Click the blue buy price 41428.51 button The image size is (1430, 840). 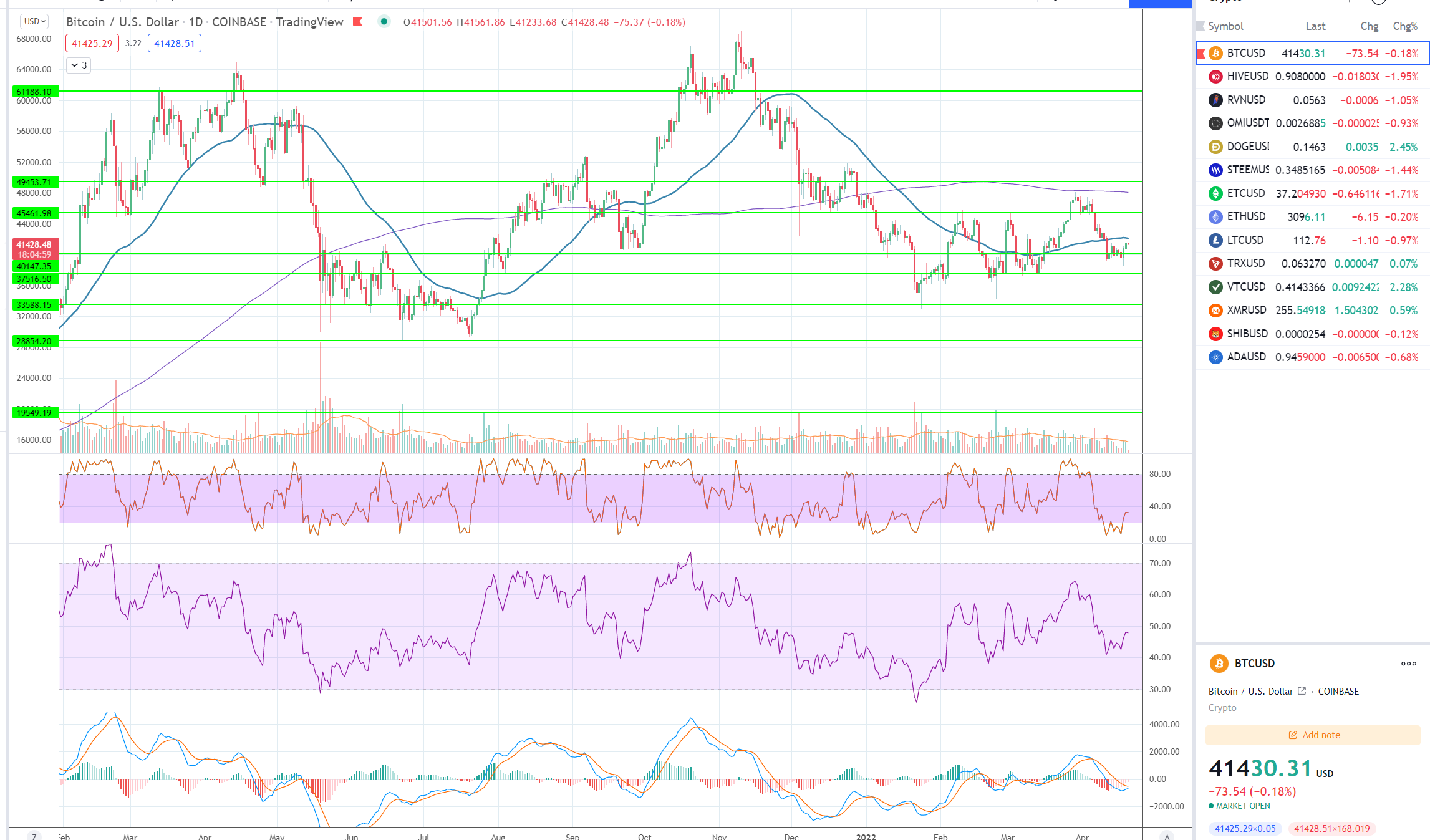pyautogui.click(x=174, y=43)
